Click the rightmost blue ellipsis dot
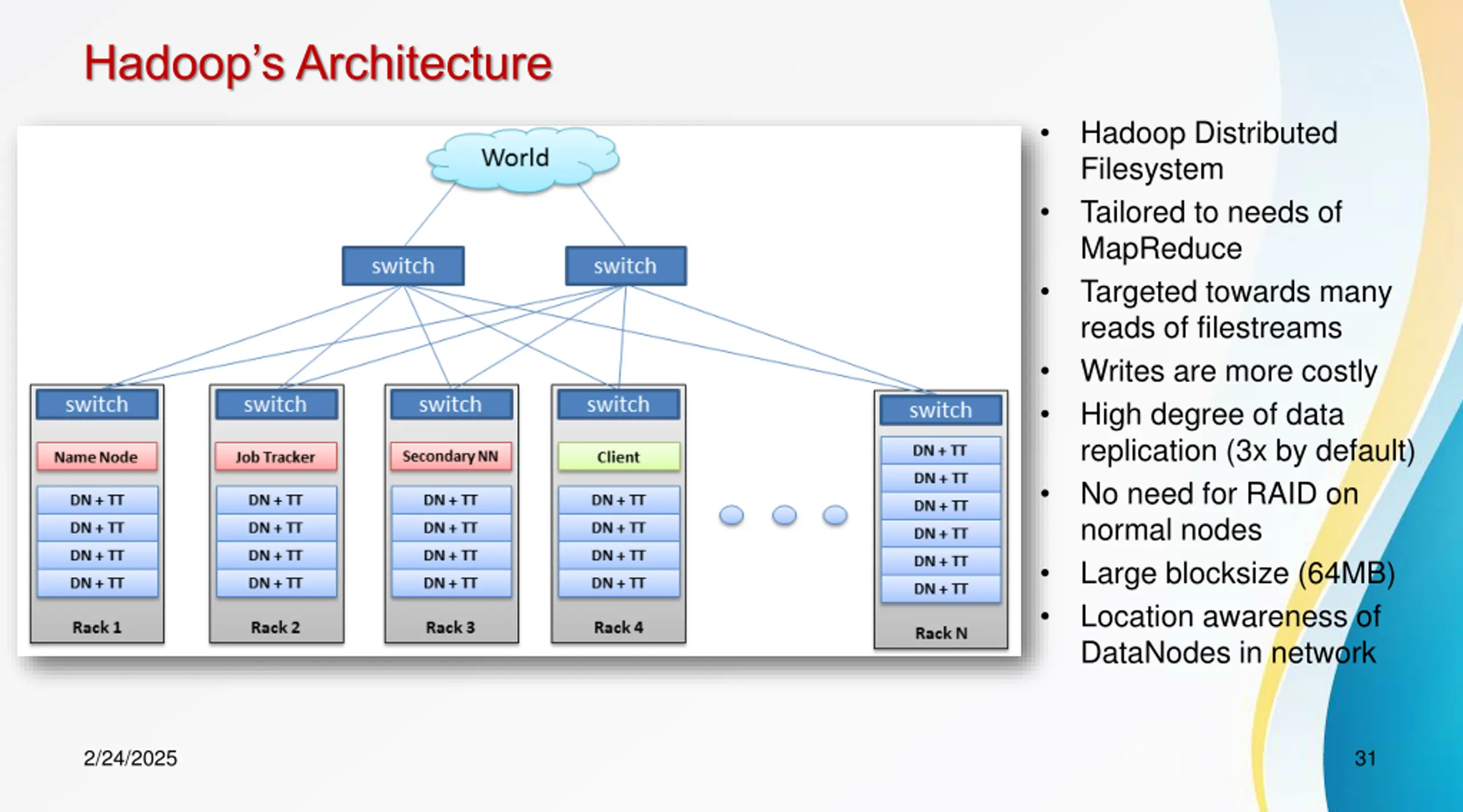The height and width of the screenshot is (812, 1463). pyautogui.click(x=835, y=515)
